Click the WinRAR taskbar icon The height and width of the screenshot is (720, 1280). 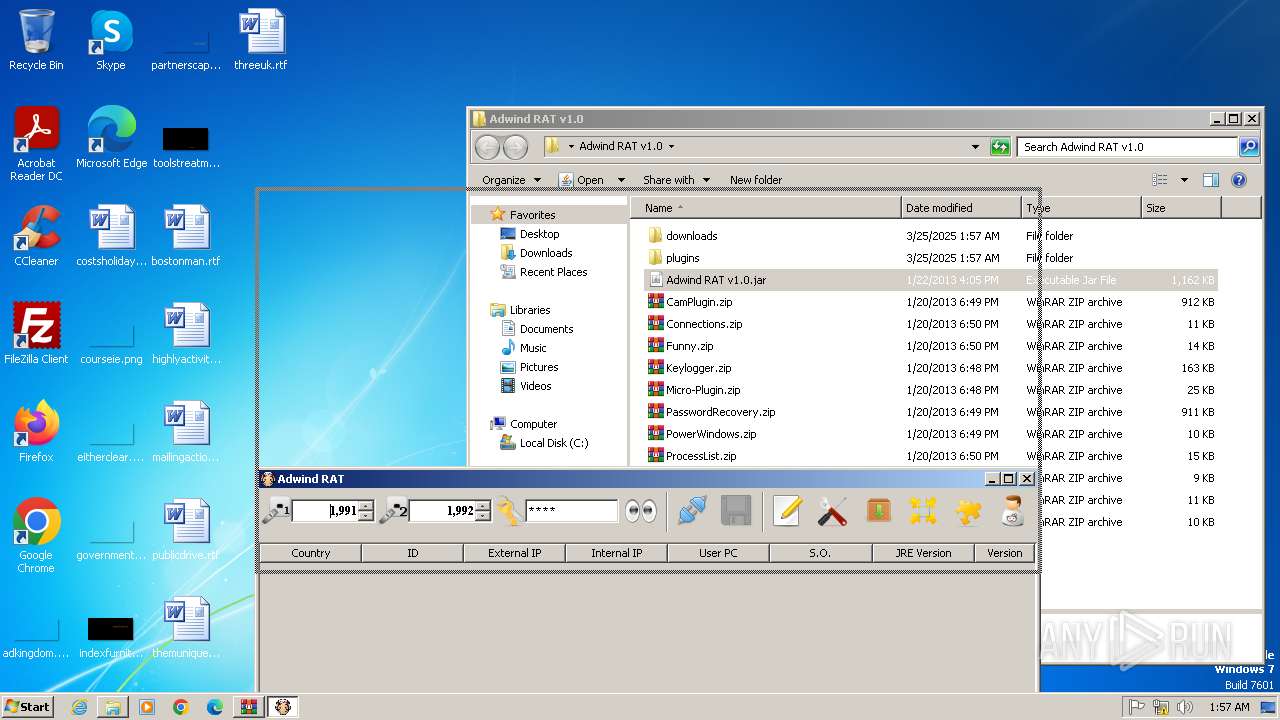(248, 707)
